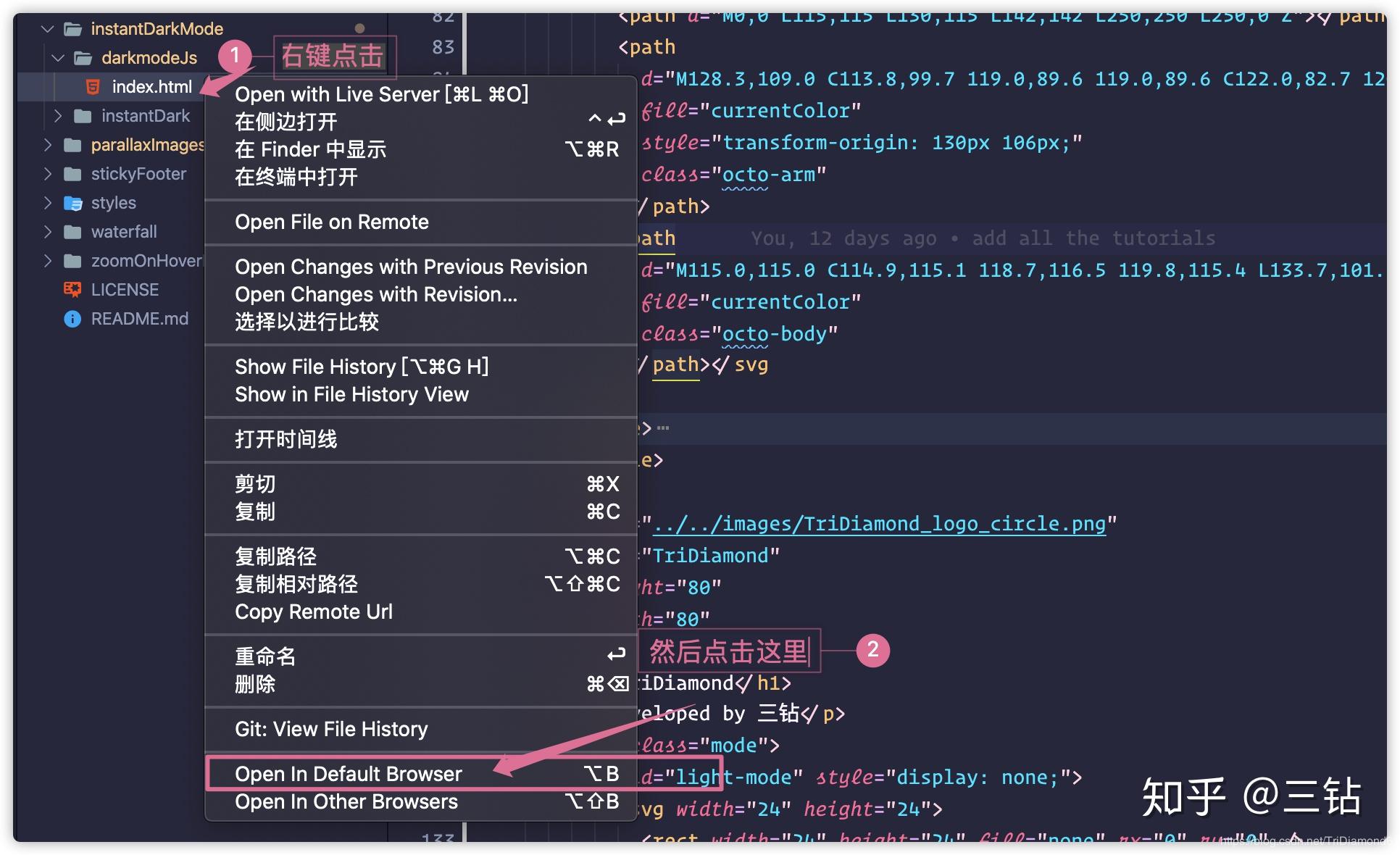Click the instantDarkMode folder icon
1400x855 pixels.
click(x=72, y=29)
